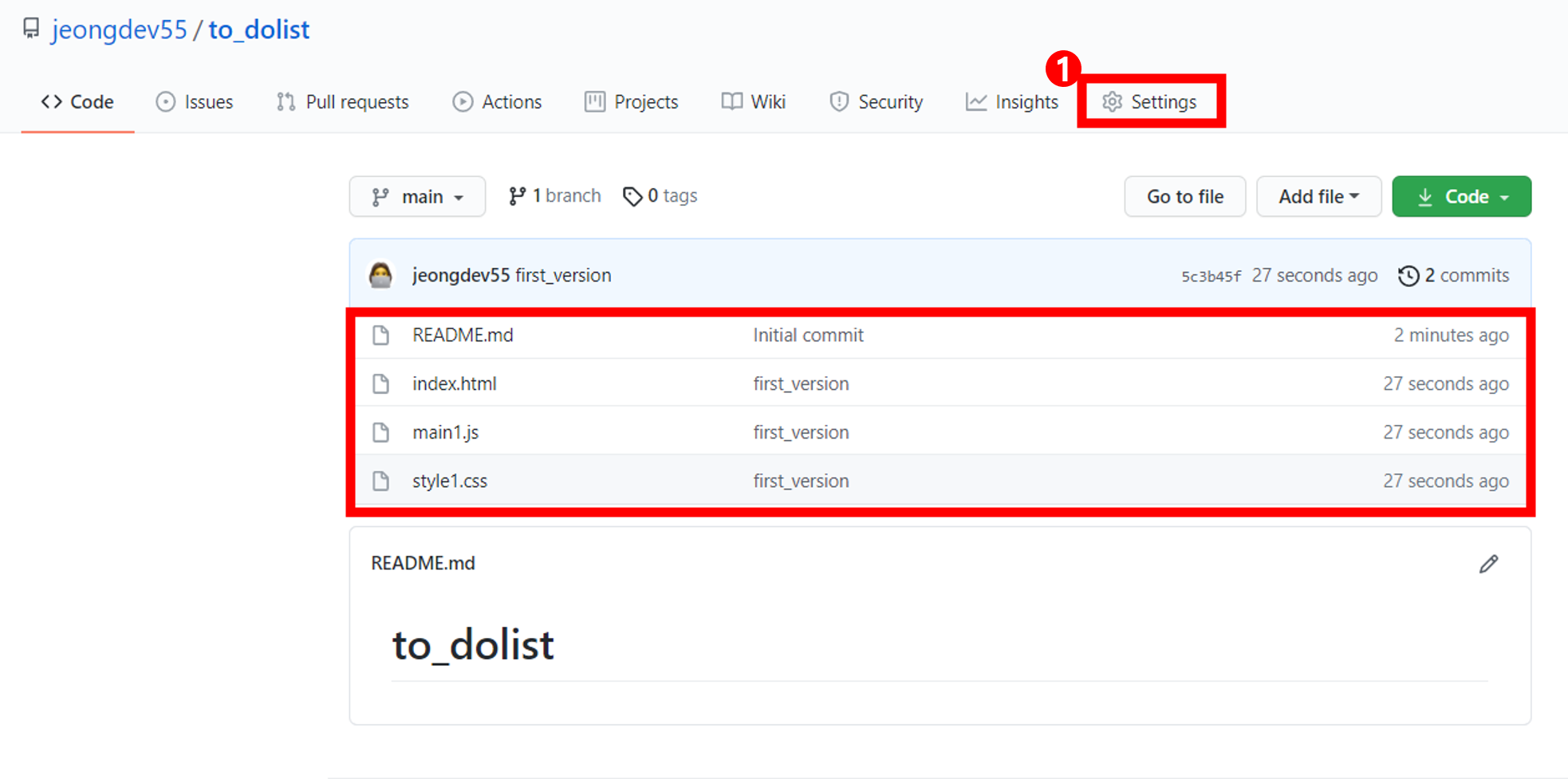The height and width of the screenshot is (779, 1568).
Task: View the 1 branch link
Action: pyautogui.click(x=555, y=196)
